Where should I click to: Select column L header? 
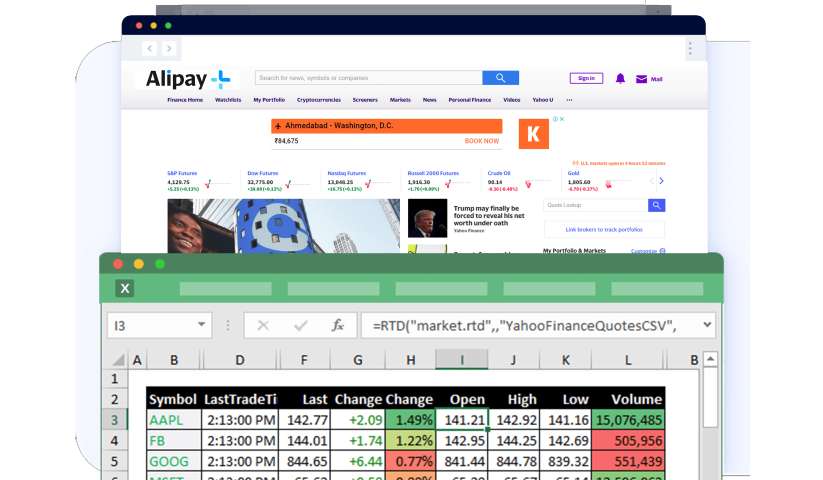[x=628, y=360]
